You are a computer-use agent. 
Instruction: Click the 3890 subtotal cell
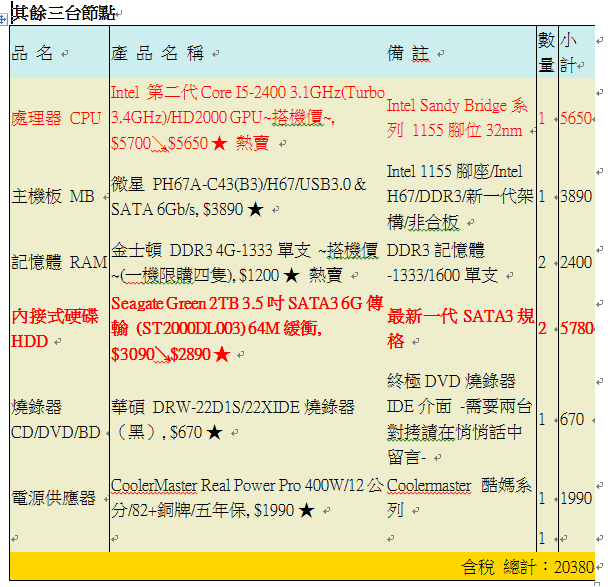click(576, 196)
